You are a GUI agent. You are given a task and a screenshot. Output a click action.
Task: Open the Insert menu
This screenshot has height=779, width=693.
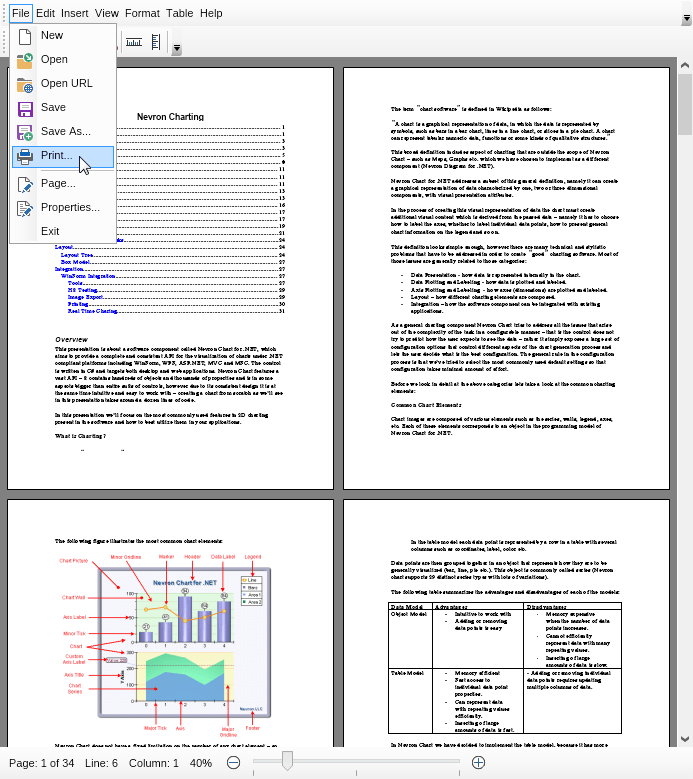tap(75, 13)
